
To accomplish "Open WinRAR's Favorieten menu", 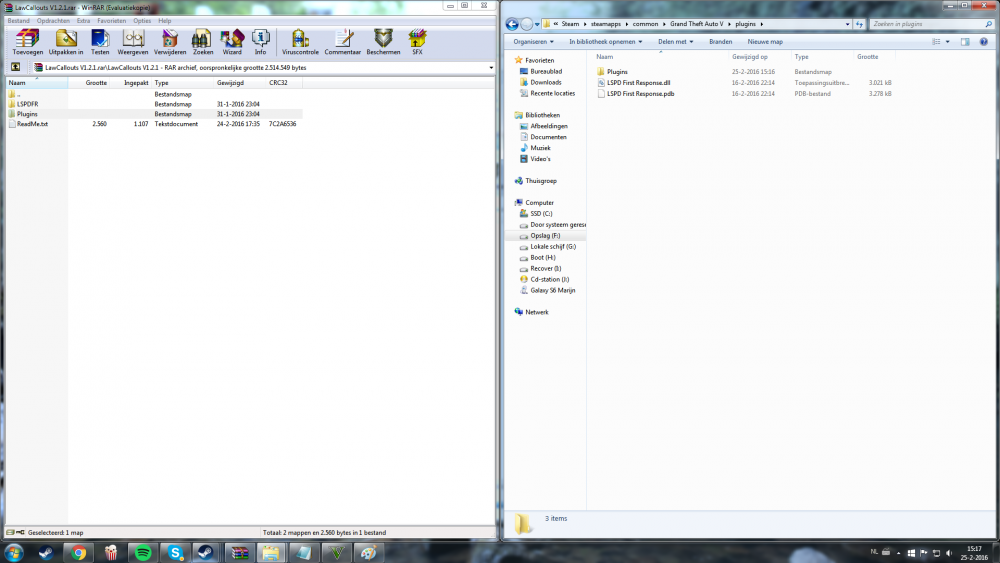I will (112, 20).
